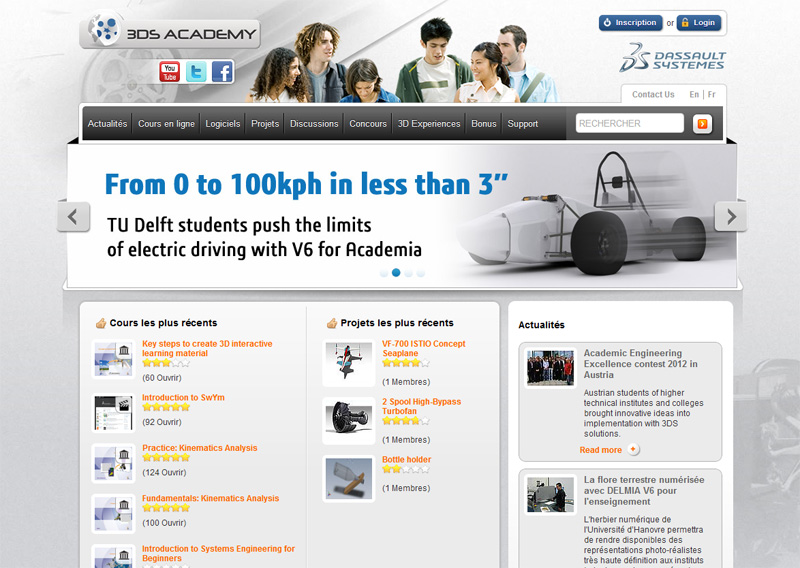
Task: Click Practice Kinematics Analysis thumbnail
Action: point(113,464)
